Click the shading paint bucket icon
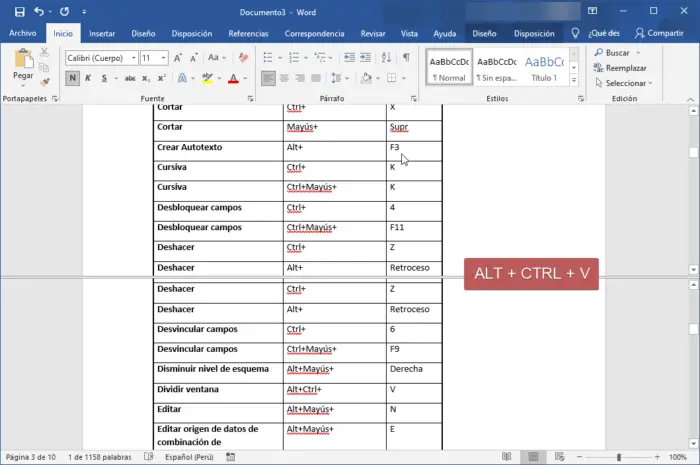This screenshot has height=465, width=700. point(366,79)
